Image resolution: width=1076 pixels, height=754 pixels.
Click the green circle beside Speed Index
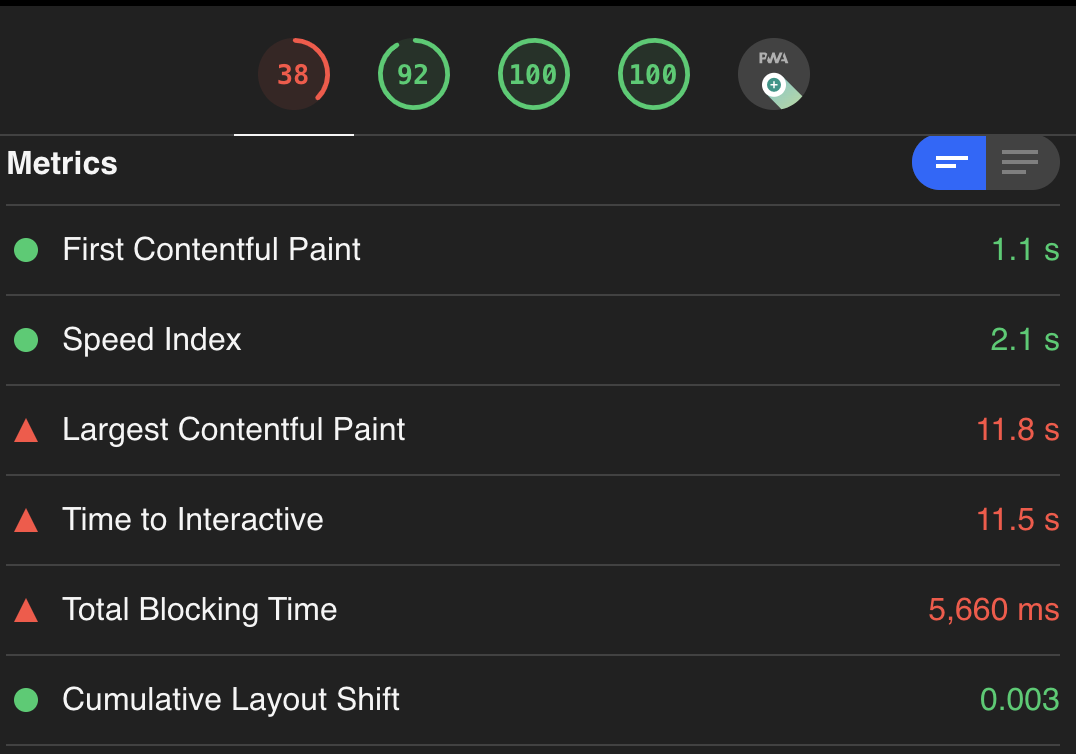point(26,340)
